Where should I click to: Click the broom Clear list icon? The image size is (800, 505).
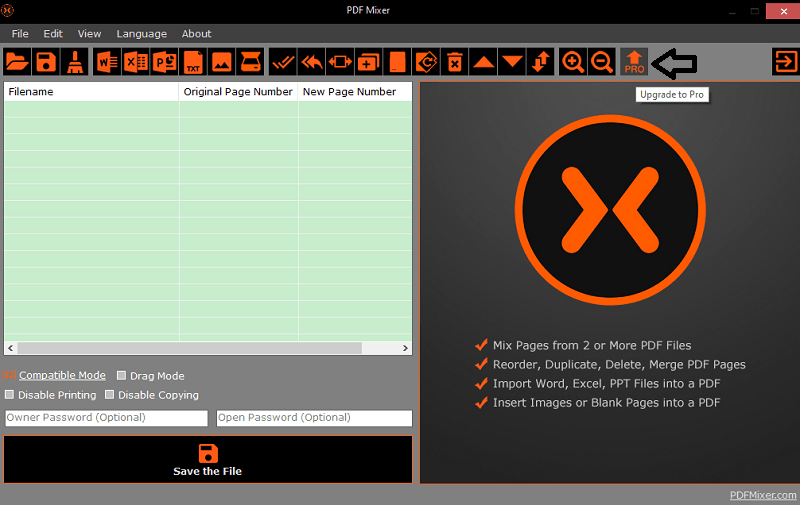pos(75,62)
